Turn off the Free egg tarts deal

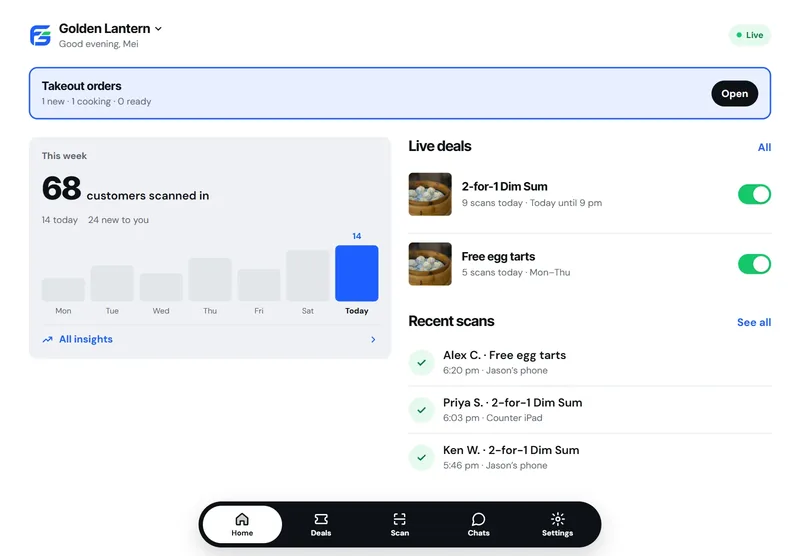click(754, 264)
